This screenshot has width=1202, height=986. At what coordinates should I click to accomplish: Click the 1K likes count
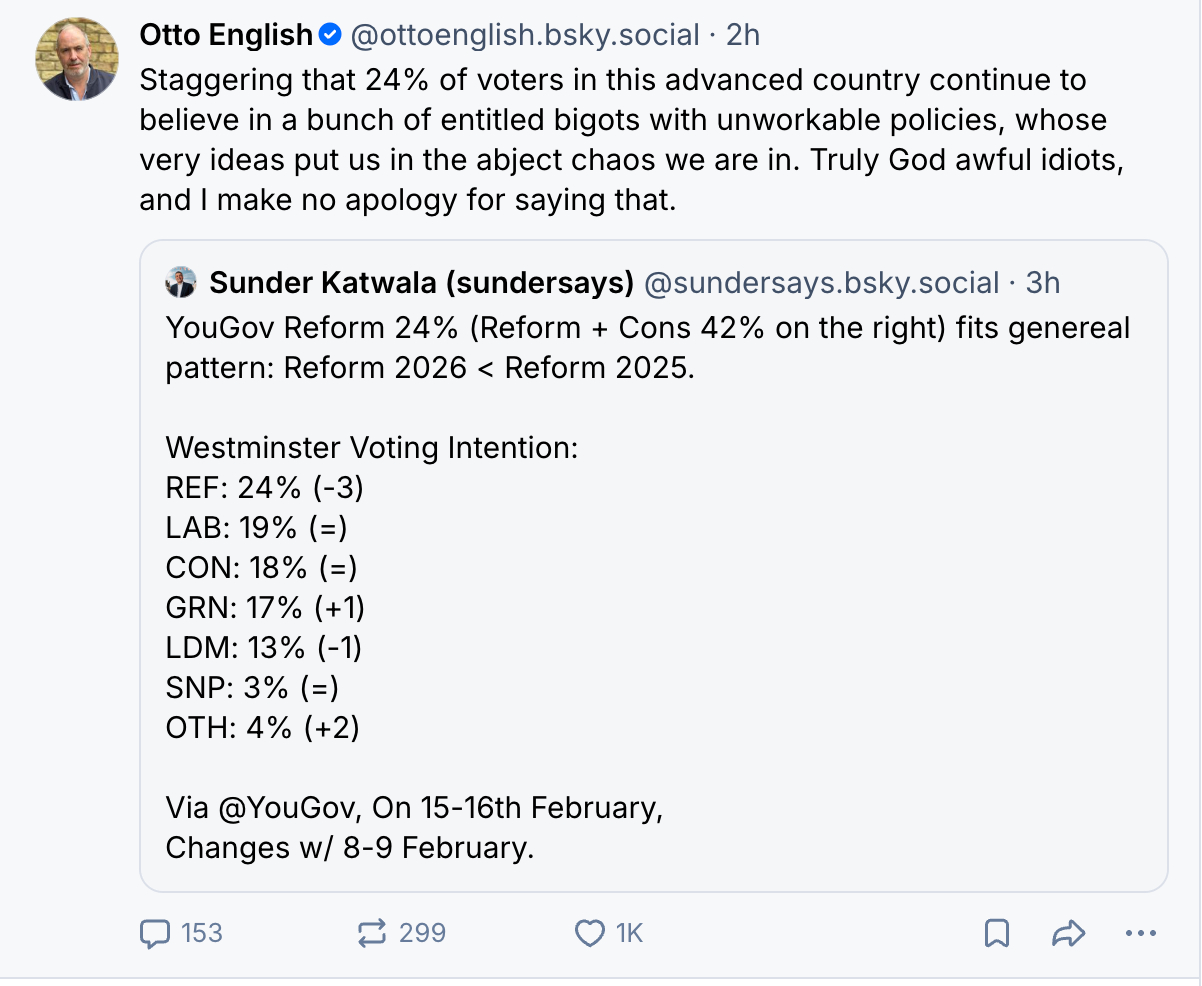[629, 933]
